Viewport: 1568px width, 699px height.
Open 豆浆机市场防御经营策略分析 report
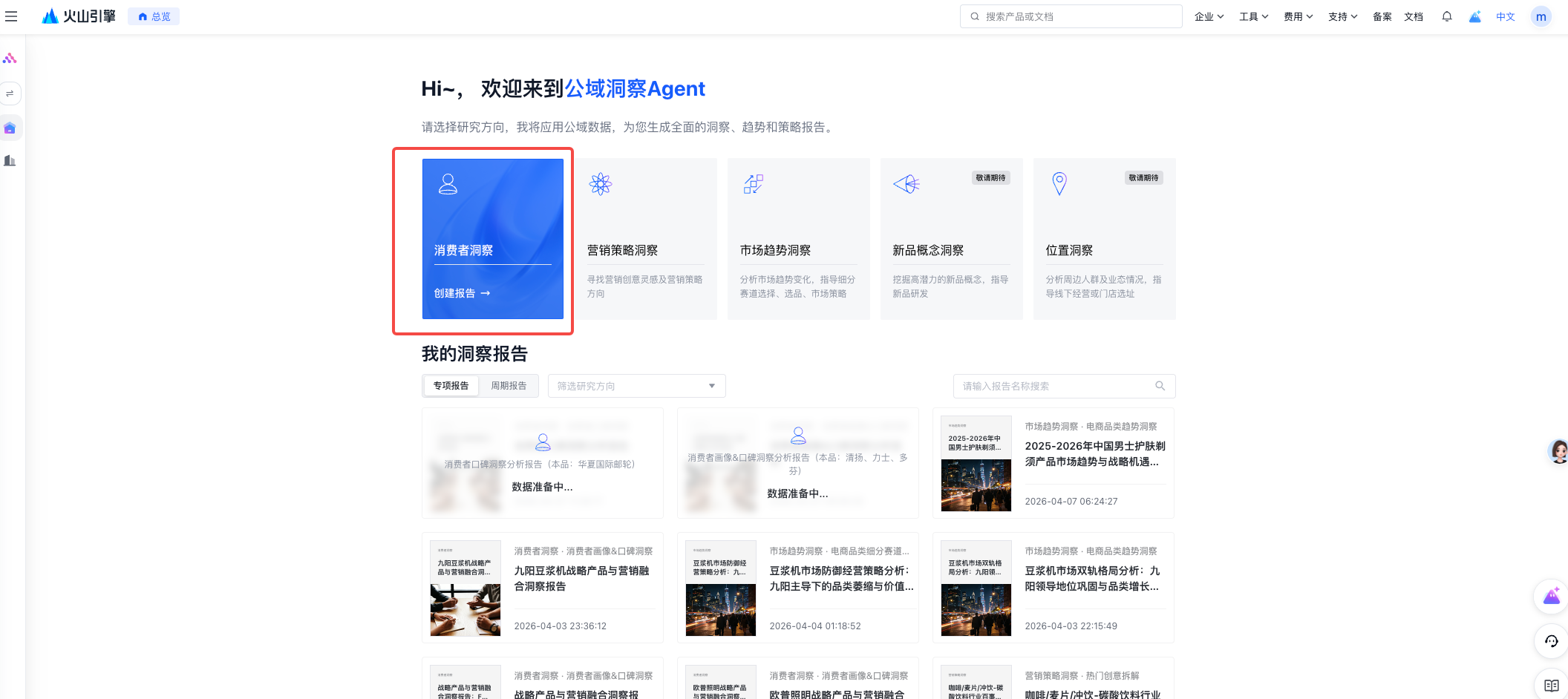[841, 578]
